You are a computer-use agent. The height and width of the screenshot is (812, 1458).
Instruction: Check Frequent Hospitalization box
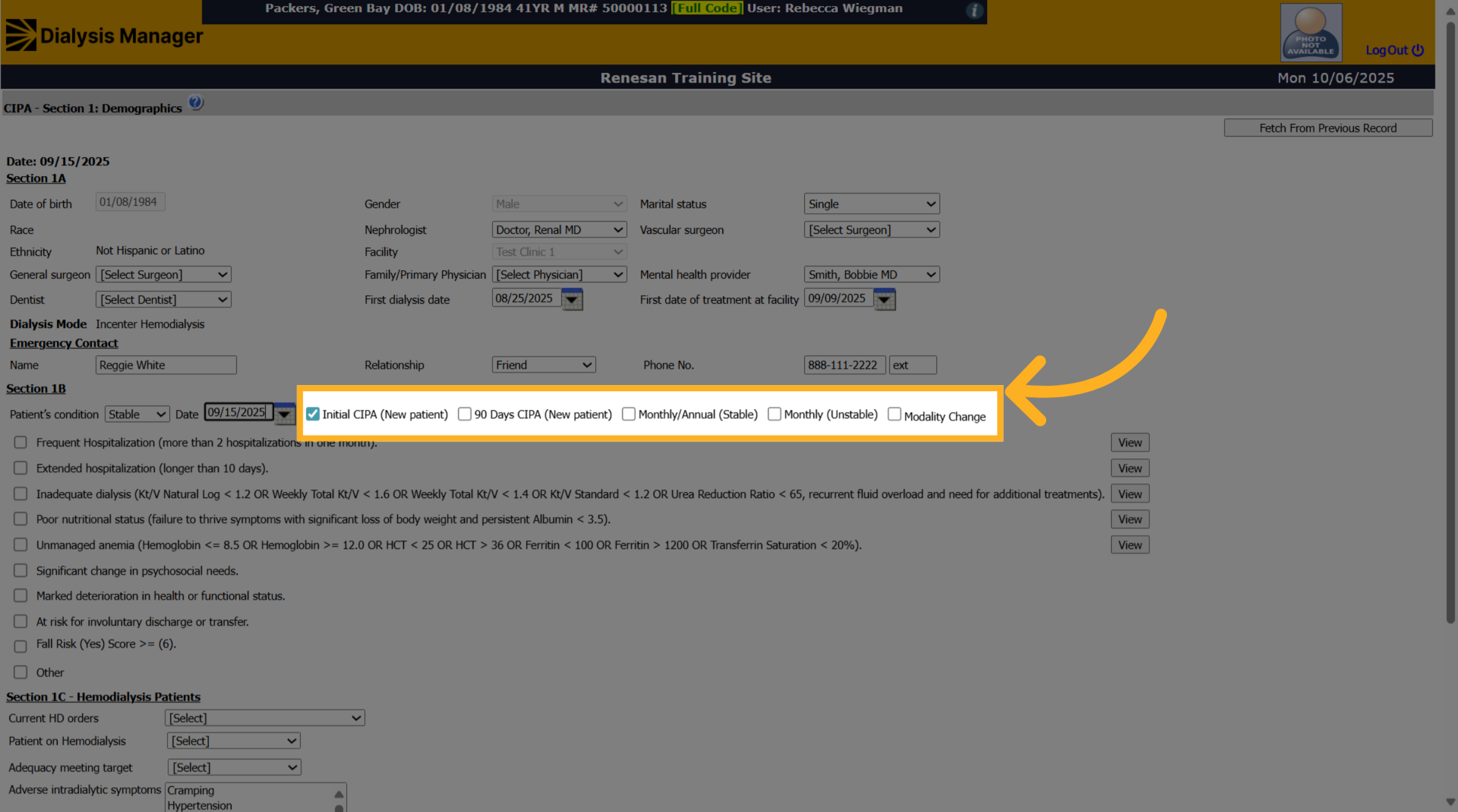coord(21,442)
